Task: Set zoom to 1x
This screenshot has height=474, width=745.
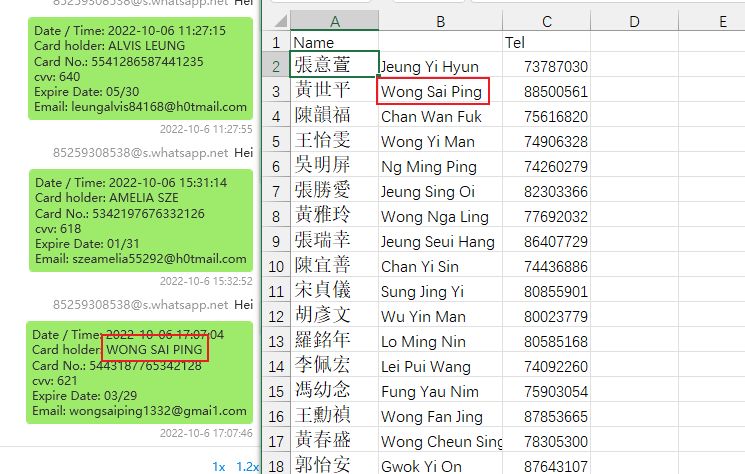Action: [218, 466]
